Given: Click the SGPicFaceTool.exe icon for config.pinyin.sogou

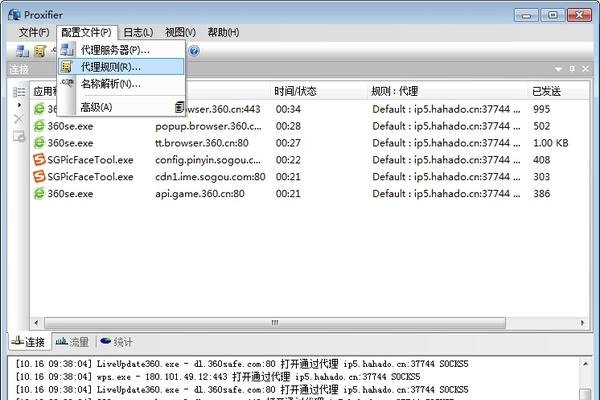Looking at the screenshot, I should pyautogui.click(x=40, y=159).
